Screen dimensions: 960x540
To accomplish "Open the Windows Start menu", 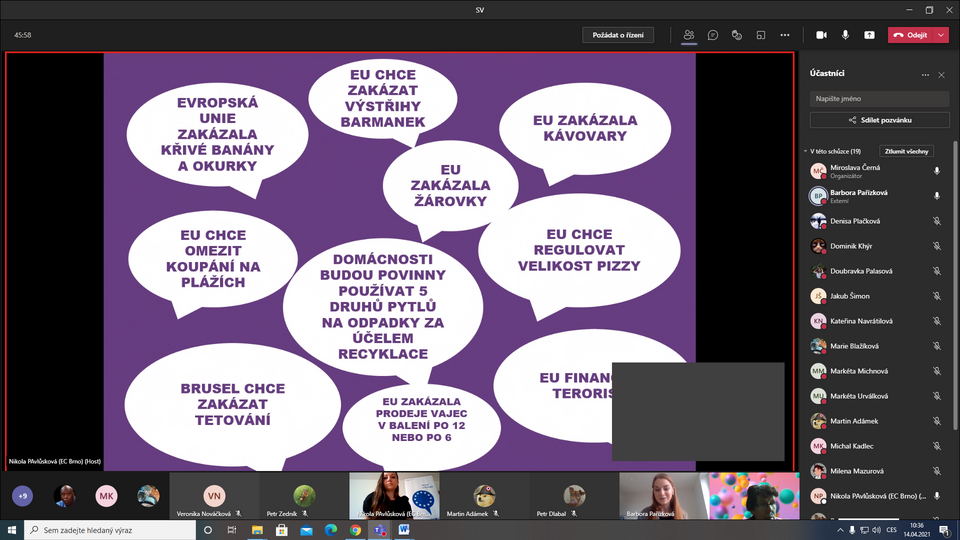I will tap(12, 530).
